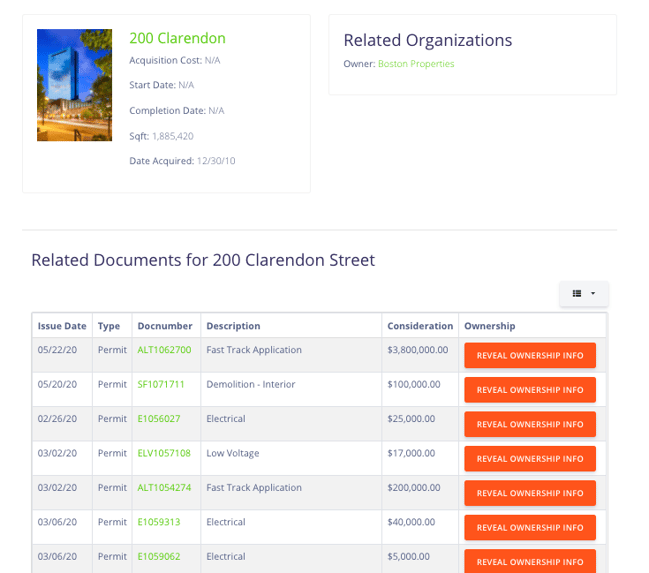Open permit ELV1057108 document
This screenshot has width=649, height=573.
164,453
